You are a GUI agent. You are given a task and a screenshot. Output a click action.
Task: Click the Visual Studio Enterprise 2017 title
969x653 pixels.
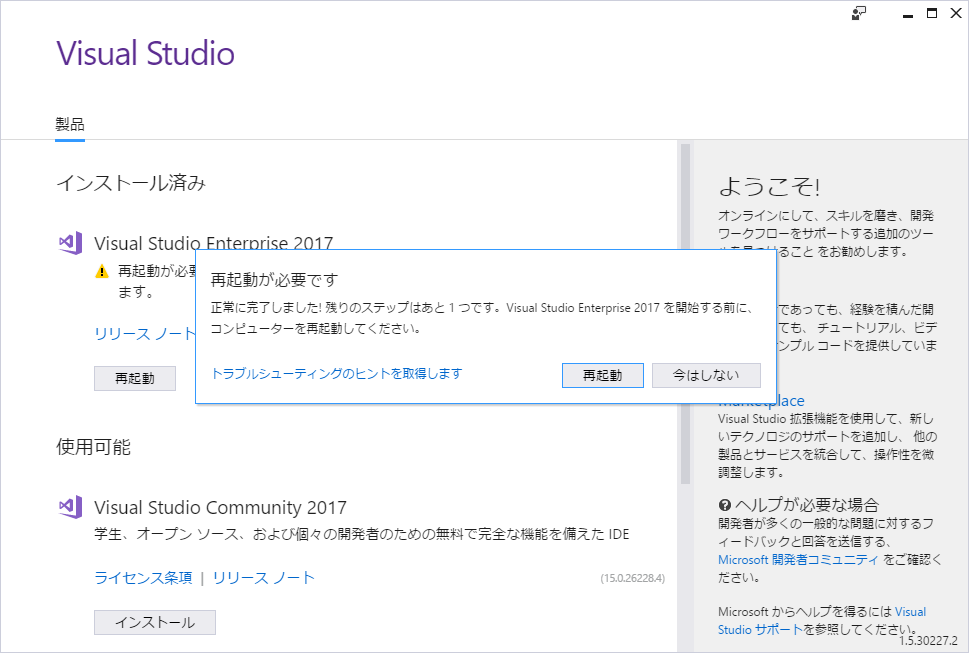(x=213, y=243)
